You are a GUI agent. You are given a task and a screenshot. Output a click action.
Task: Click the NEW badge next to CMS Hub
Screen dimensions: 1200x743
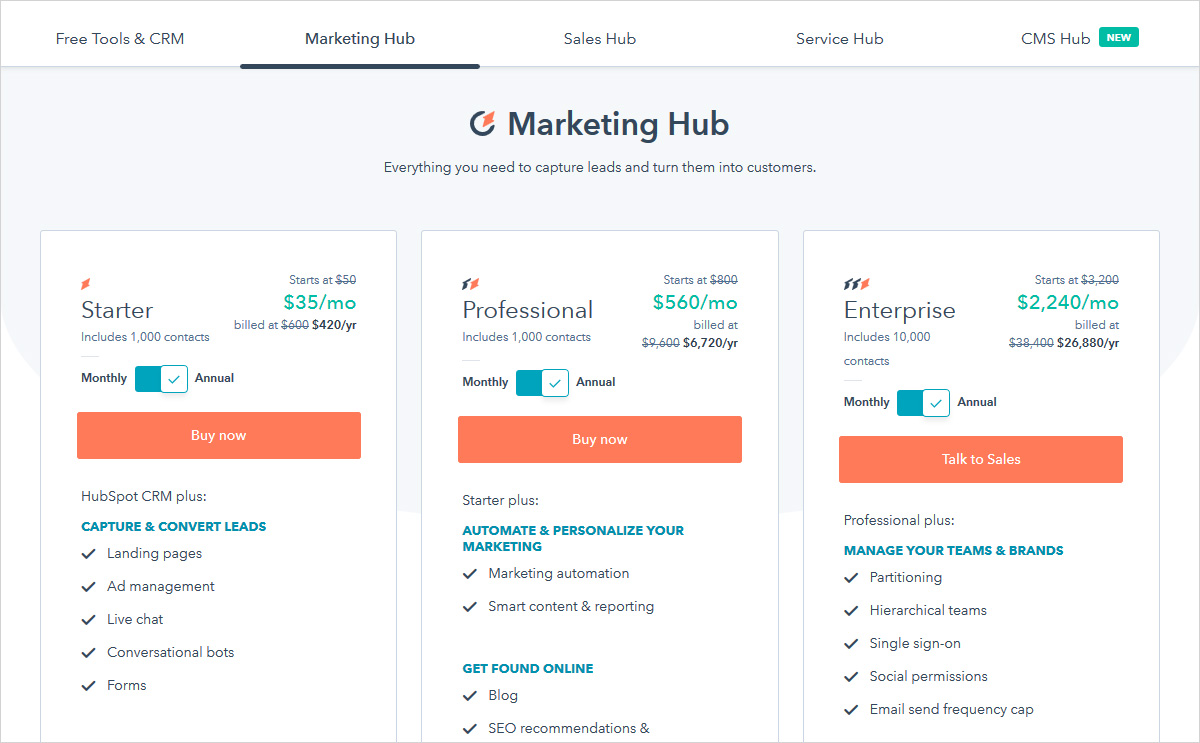[x=1118, y=38]
